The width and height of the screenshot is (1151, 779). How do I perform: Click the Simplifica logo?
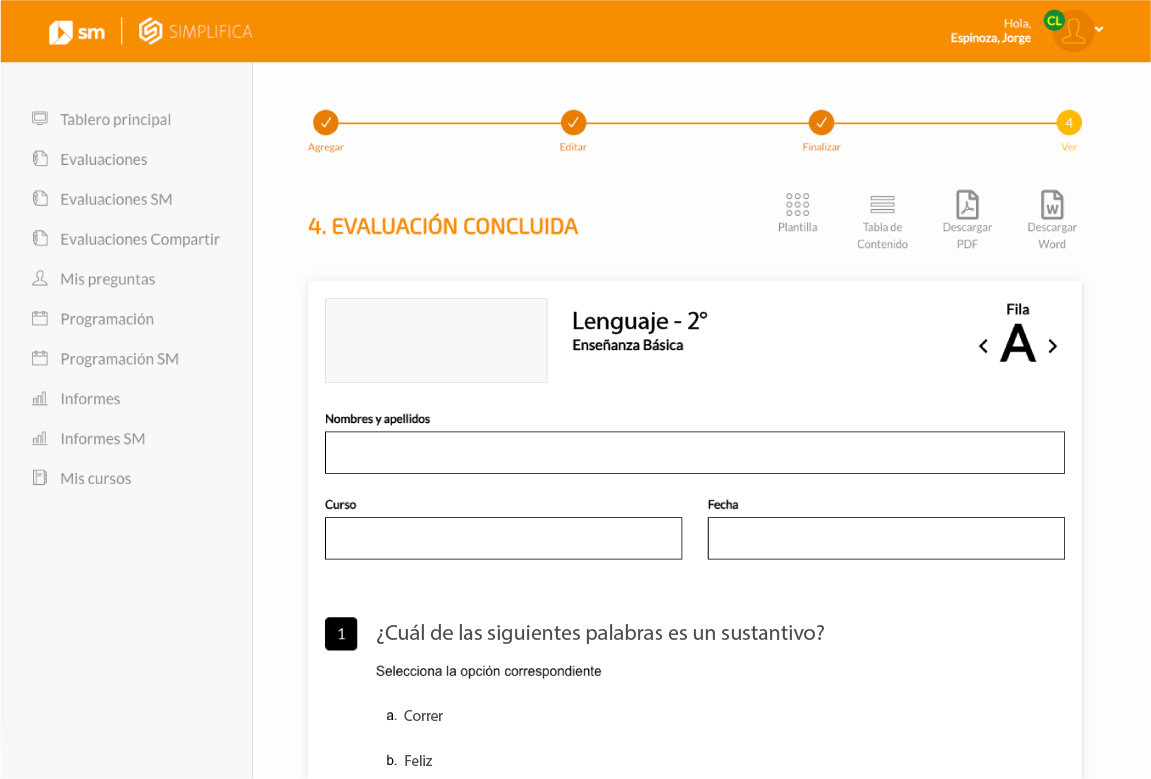pos(195,32)
